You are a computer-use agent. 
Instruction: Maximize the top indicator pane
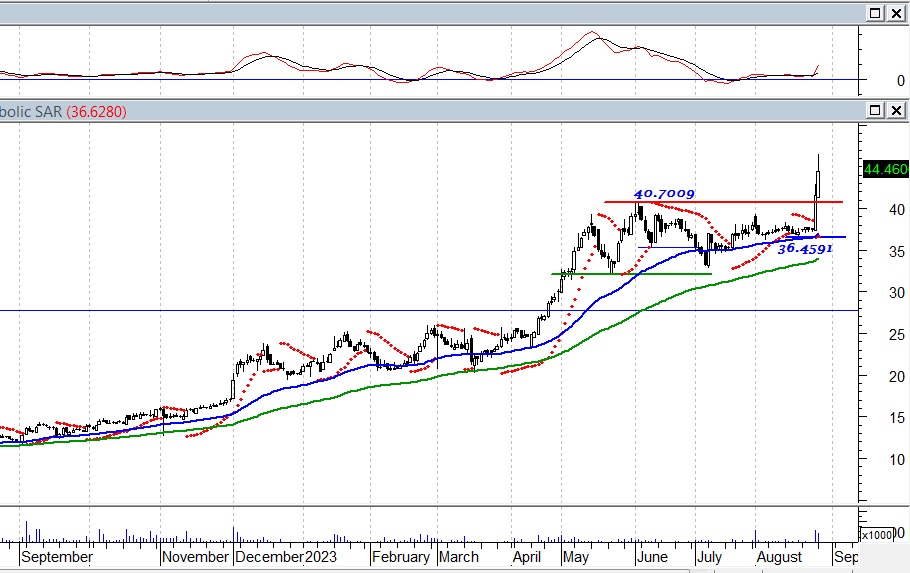tap(875, 13)
